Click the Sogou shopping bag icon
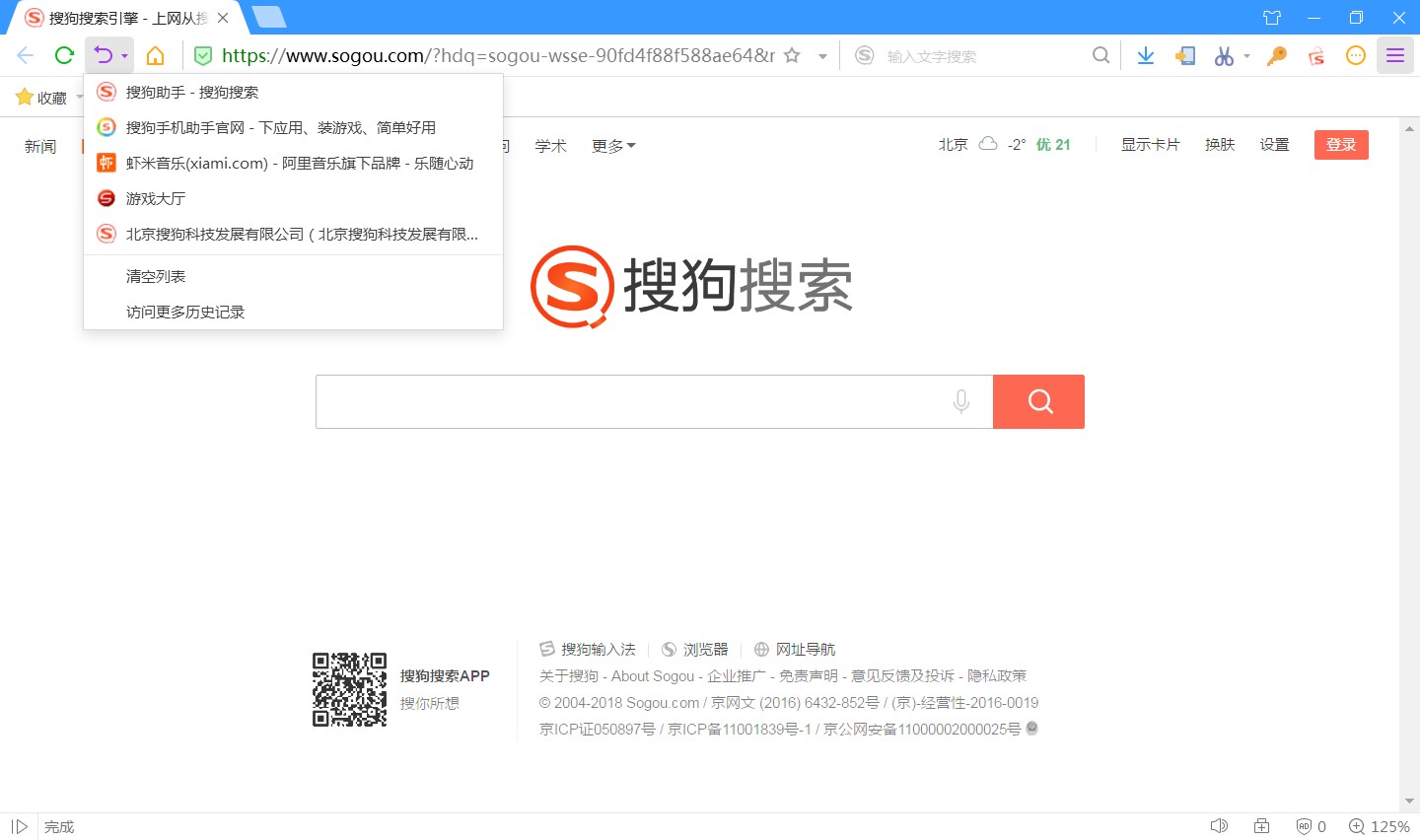Image resolution: width=1420 pixels, height=840 pixels. click(x=1315, y=55)
